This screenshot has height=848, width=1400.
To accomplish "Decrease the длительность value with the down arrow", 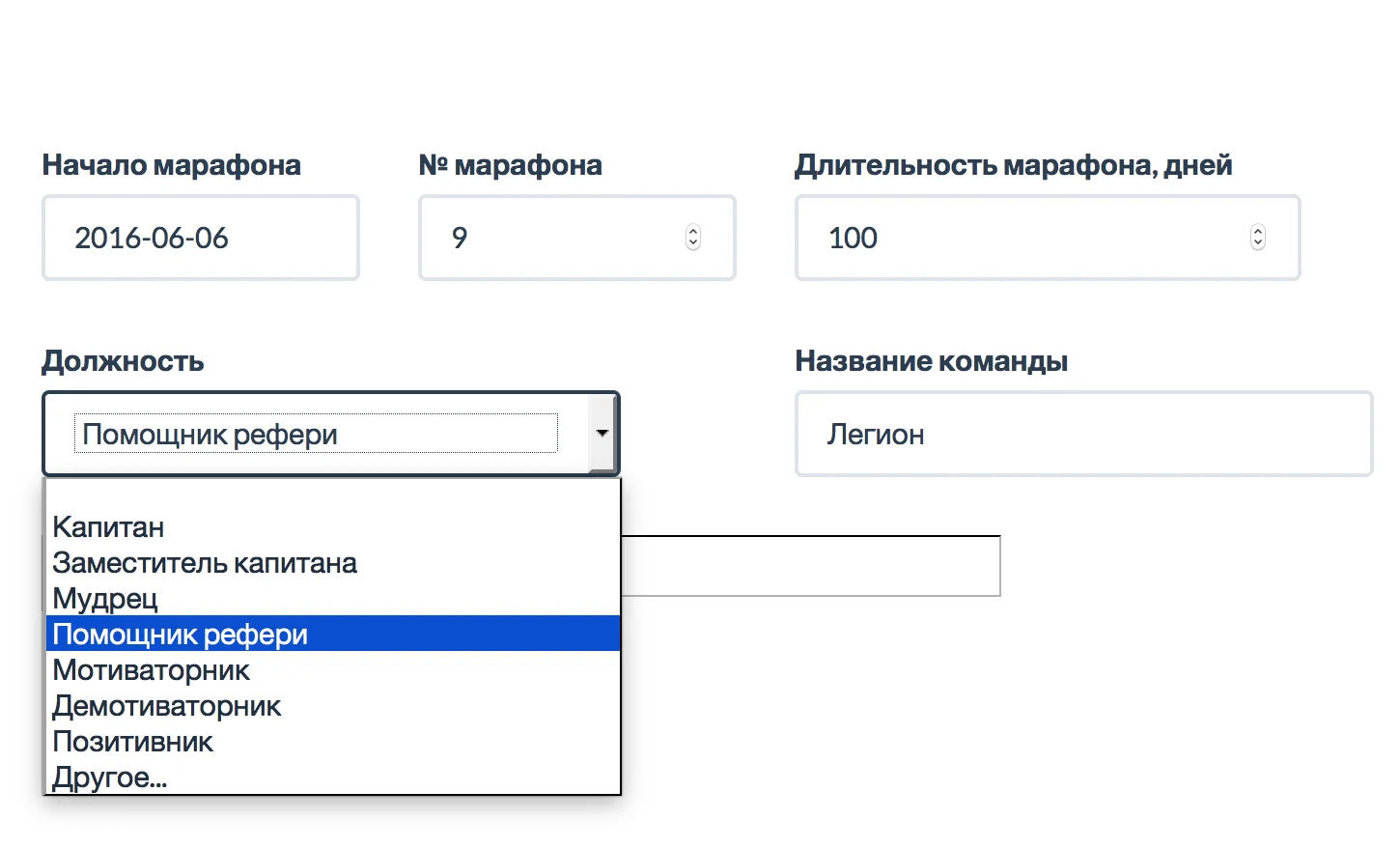I will 1258,244.
